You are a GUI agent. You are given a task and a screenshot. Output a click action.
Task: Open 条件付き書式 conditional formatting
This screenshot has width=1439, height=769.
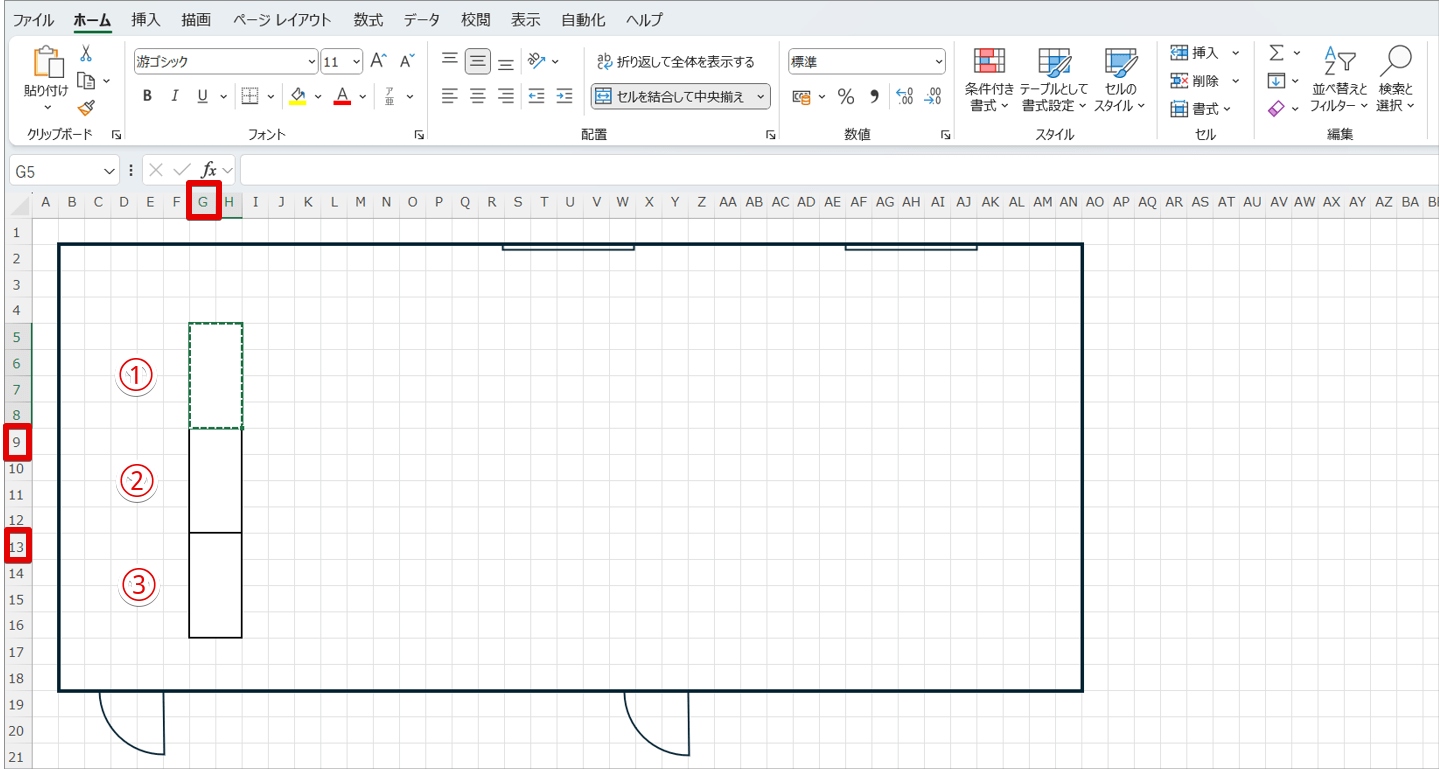tap(990, 79)
